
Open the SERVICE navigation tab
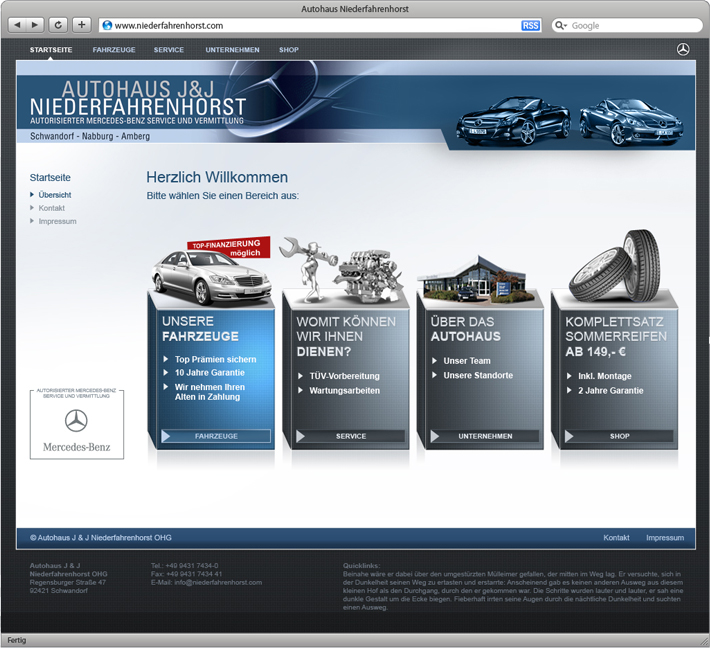(168, 50)
